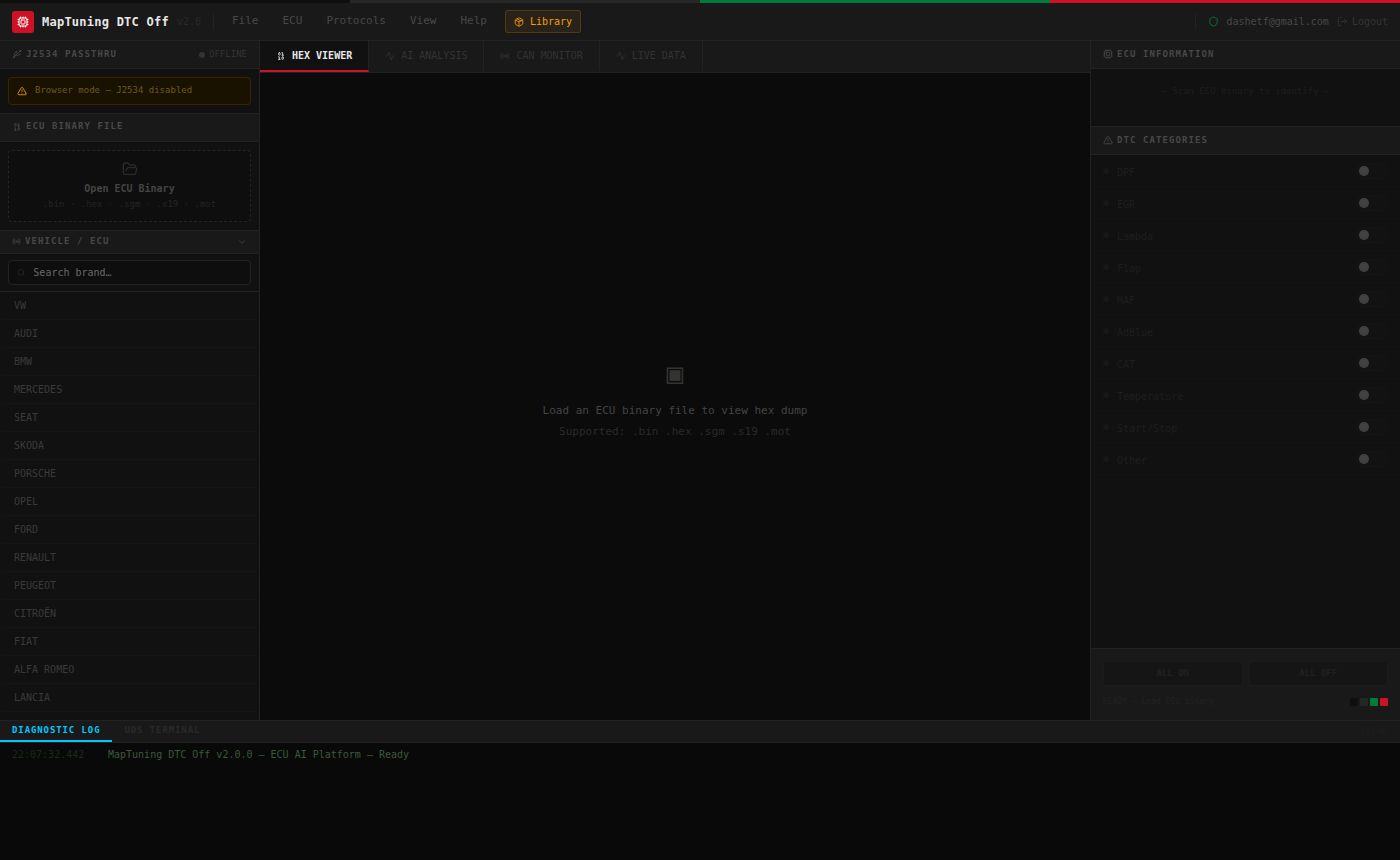Screen dimensions: 1400x860
Task: Click the magnifier icon in brand search
Action: coord(21,272)
